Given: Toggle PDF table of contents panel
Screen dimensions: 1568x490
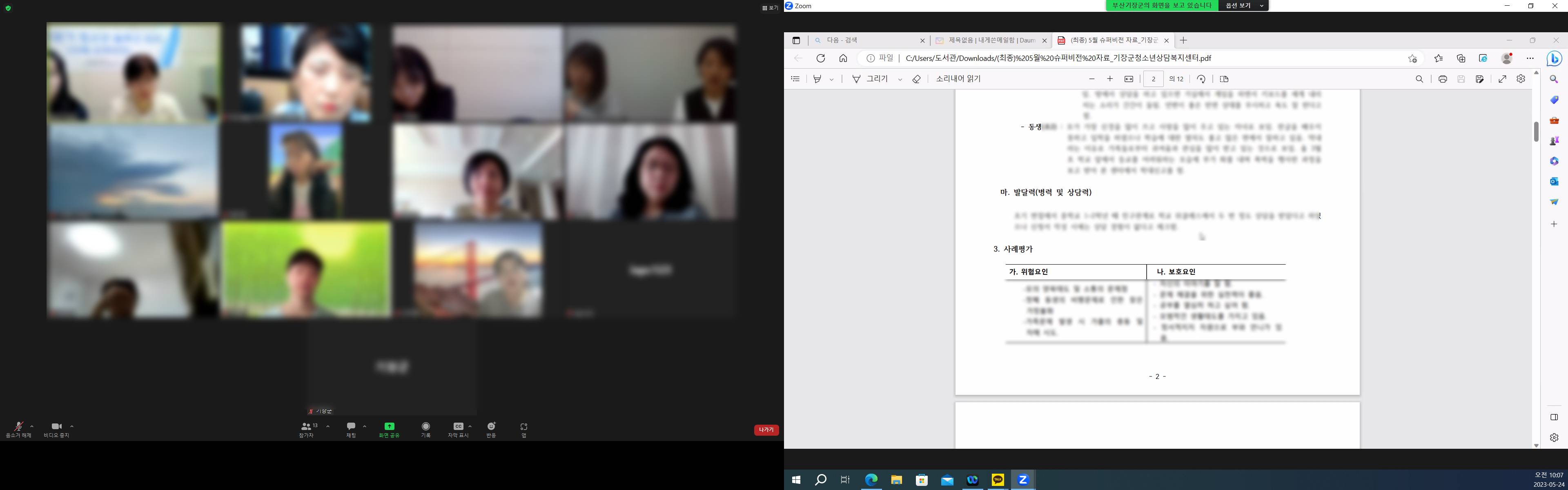Looking at the screenshot, I should 795,79.
